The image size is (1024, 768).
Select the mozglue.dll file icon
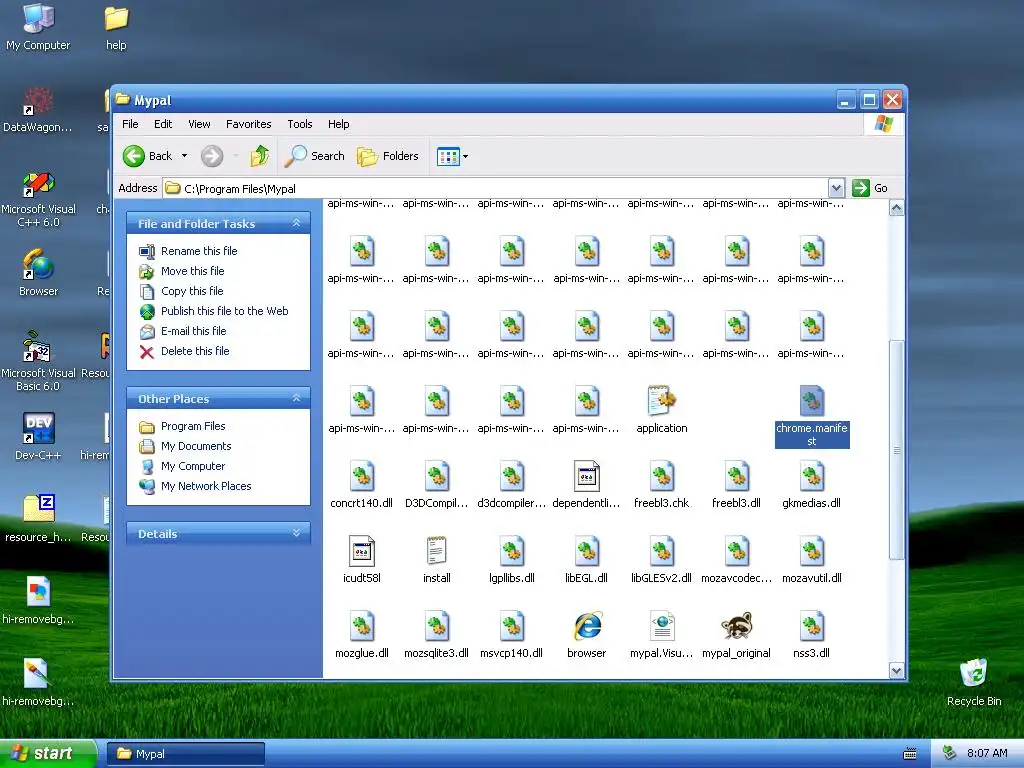pos(362,627)
